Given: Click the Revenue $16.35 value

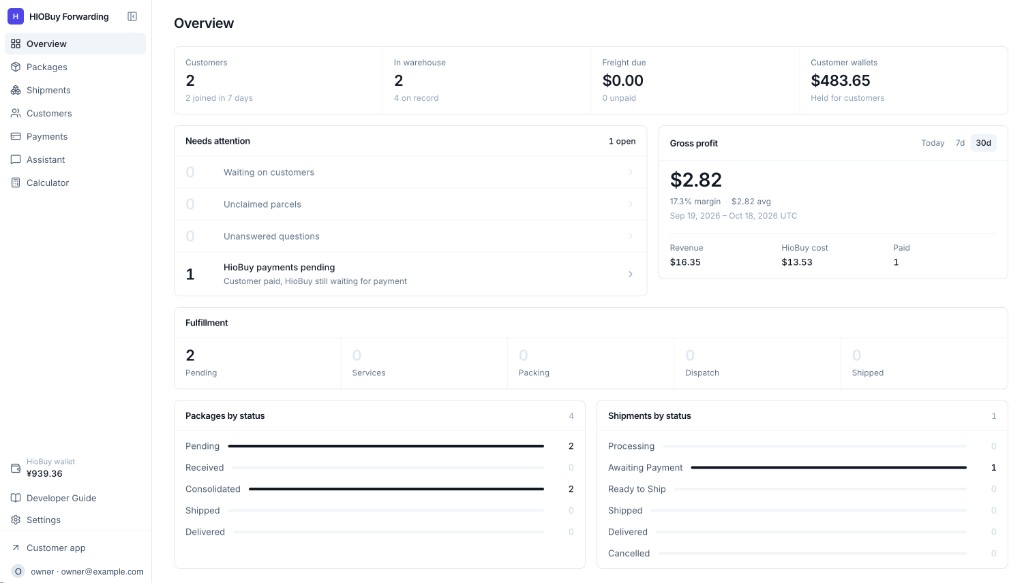Looking at the screenshot, I should click(x=685, y=262).
